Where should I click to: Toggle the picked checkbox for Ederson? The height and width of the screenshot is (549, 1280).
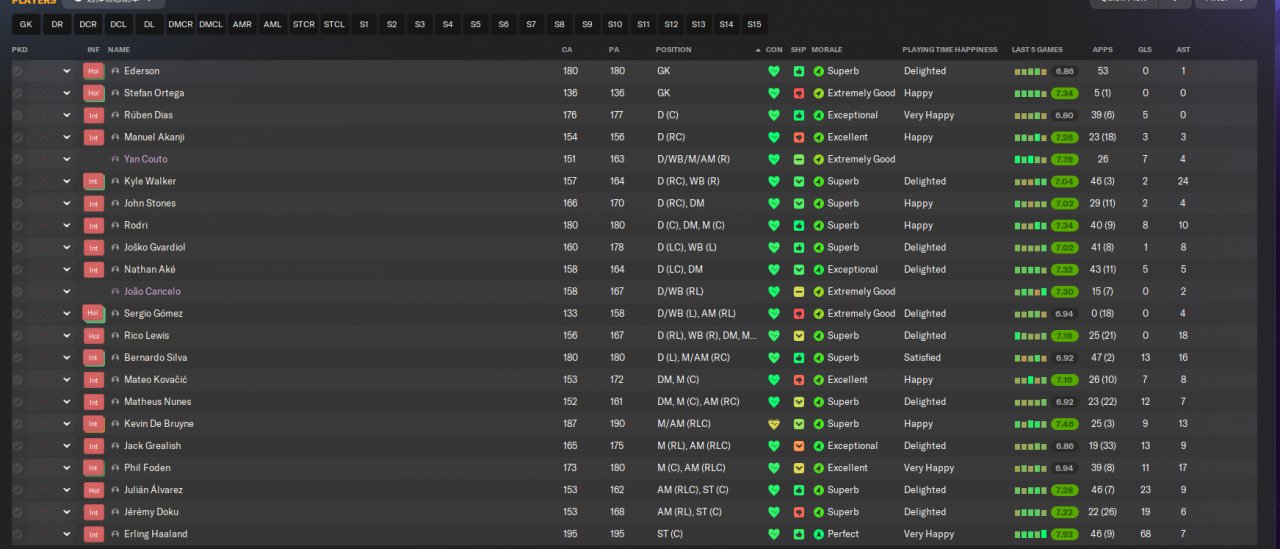tap(17, 71)
